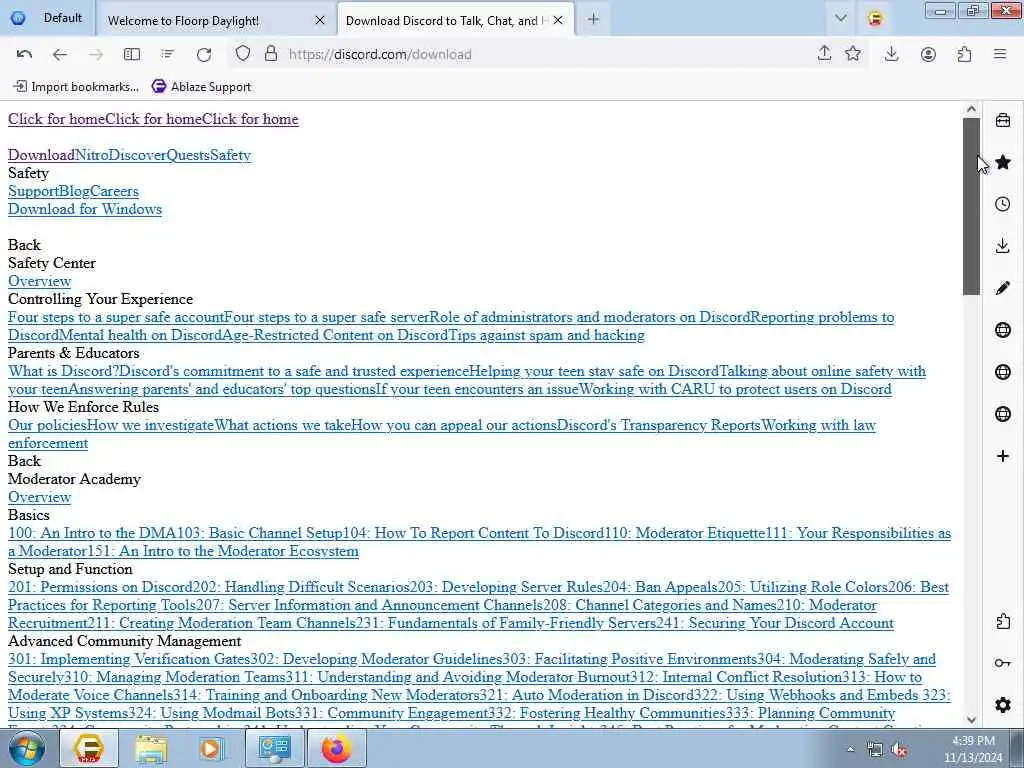
Task: Click the scrollbar down arrow
Action: 971,720
